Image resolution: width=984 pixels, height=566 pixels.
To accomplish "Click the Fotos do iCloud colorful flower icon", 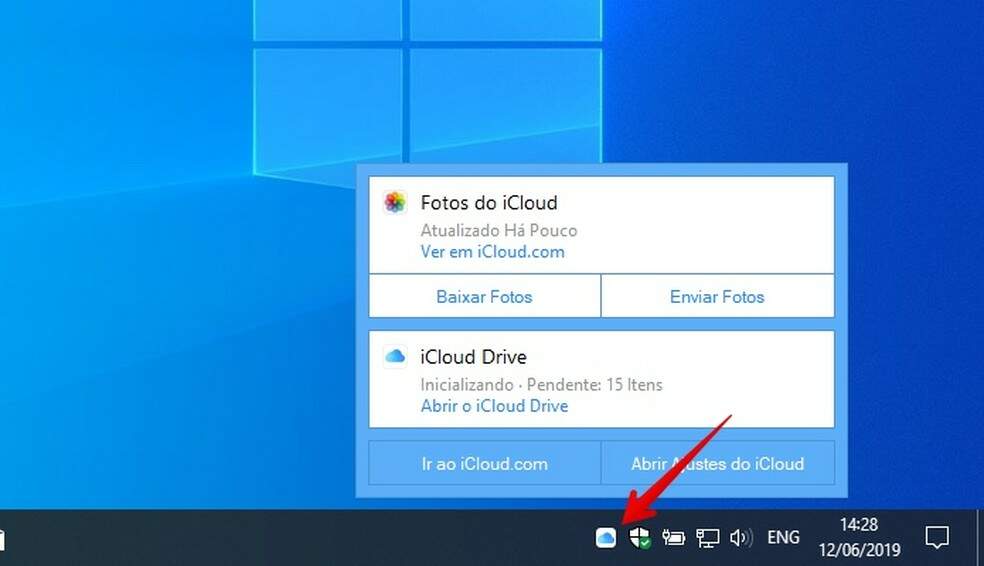I will coord(395,202).
